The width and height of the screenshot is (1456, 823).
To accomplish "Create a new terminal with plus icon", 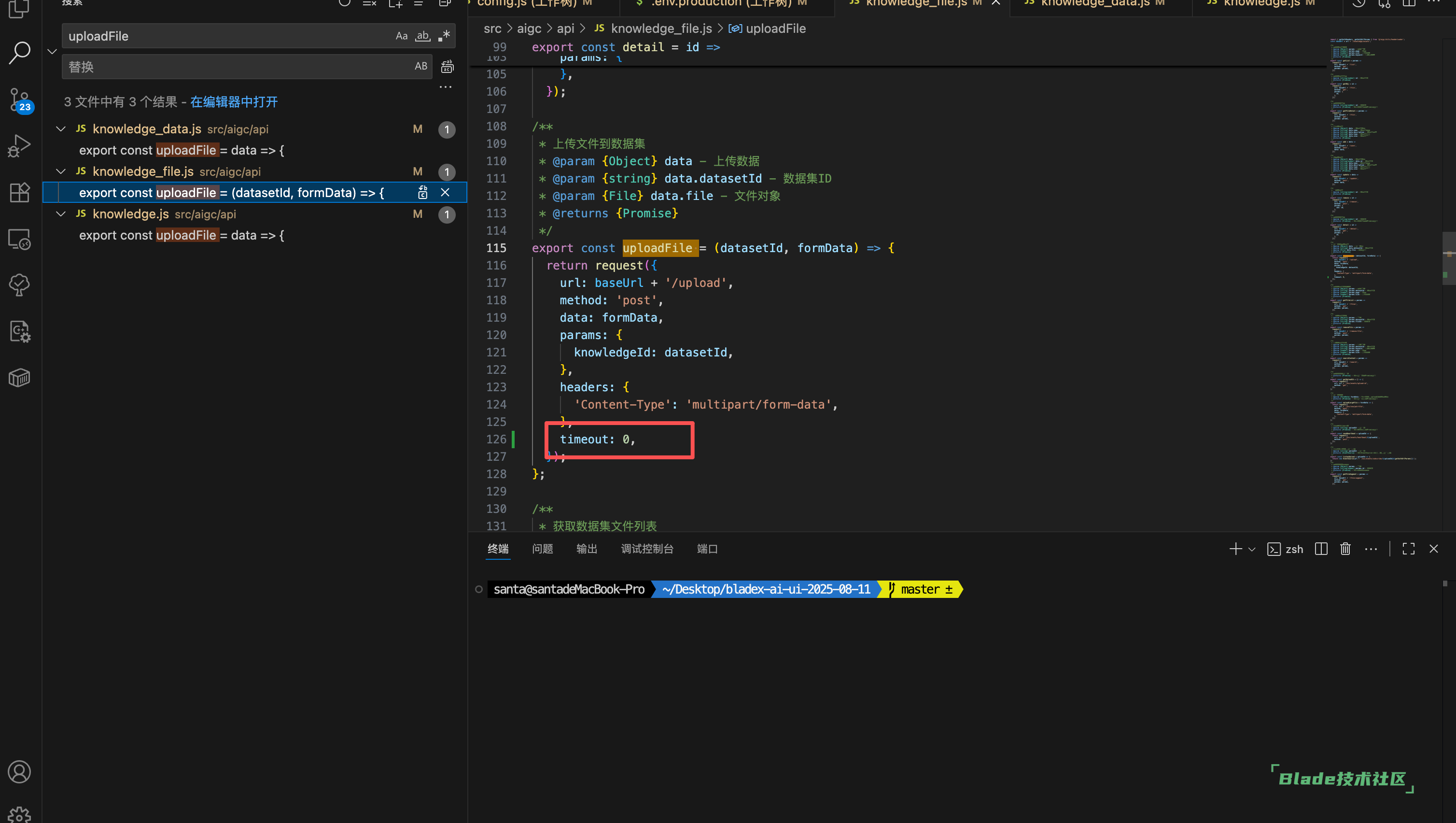I will tap(1235, 549).
